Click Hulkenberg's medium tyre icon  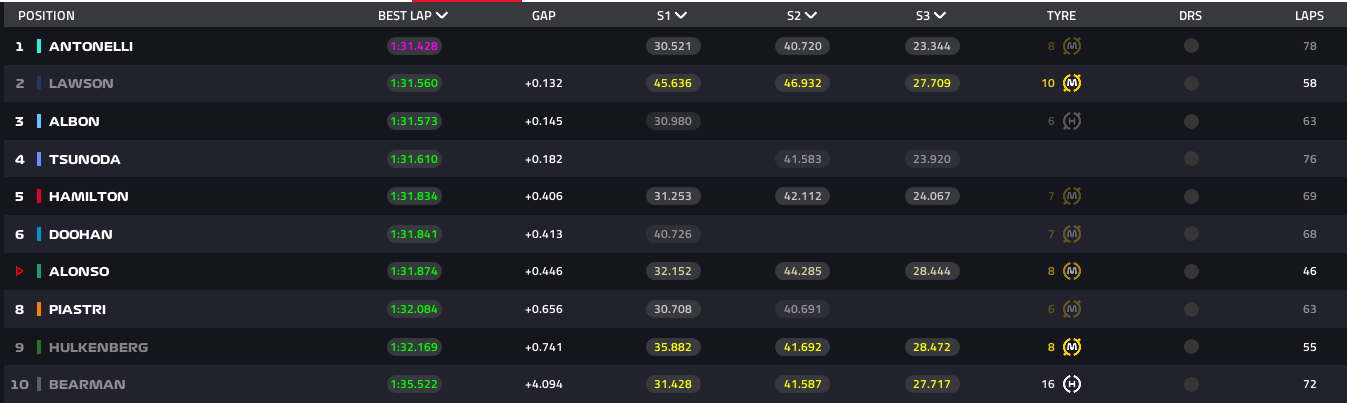(x=1072, y=347)
